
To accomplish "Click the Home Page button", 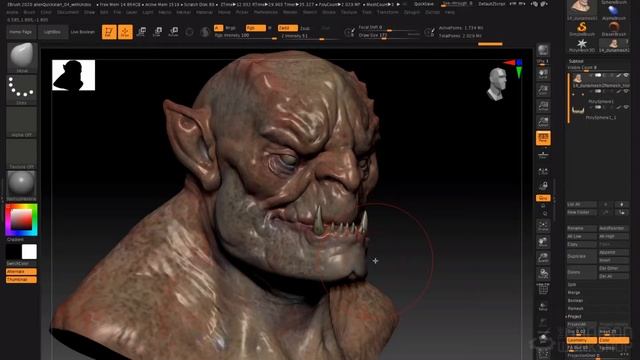I will click(21, 32).
